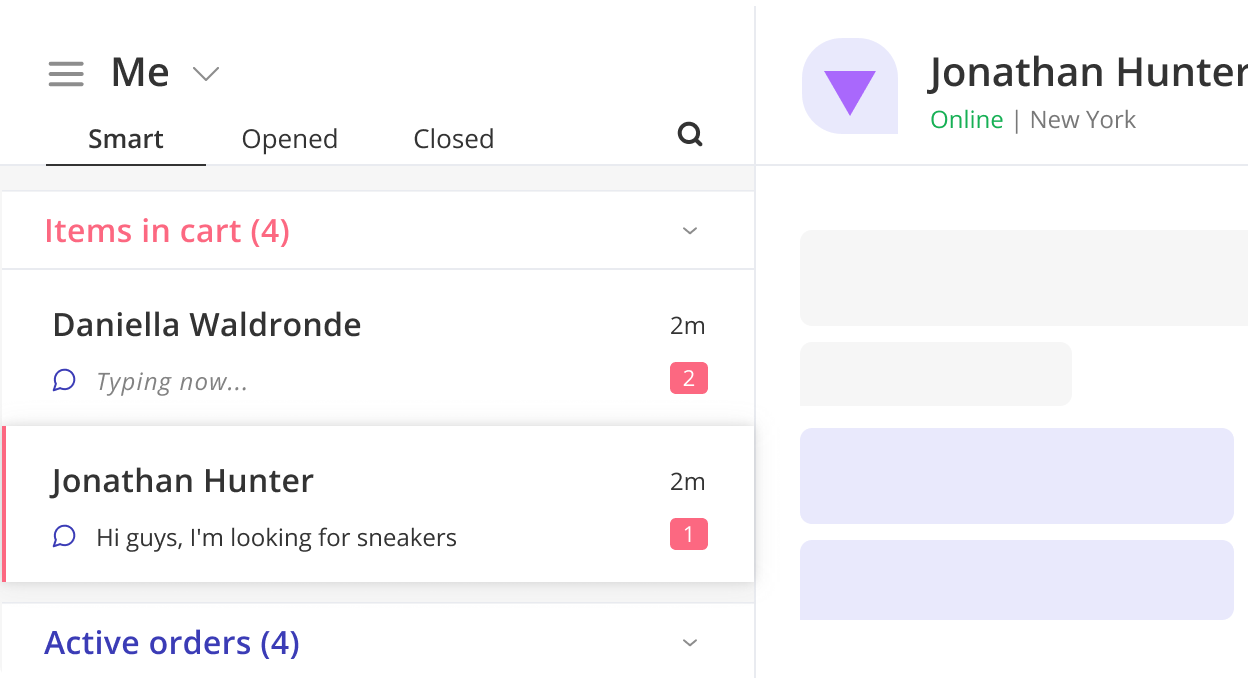
Task: Click the Items in cart (4) heading
Action: click(167, 231)
